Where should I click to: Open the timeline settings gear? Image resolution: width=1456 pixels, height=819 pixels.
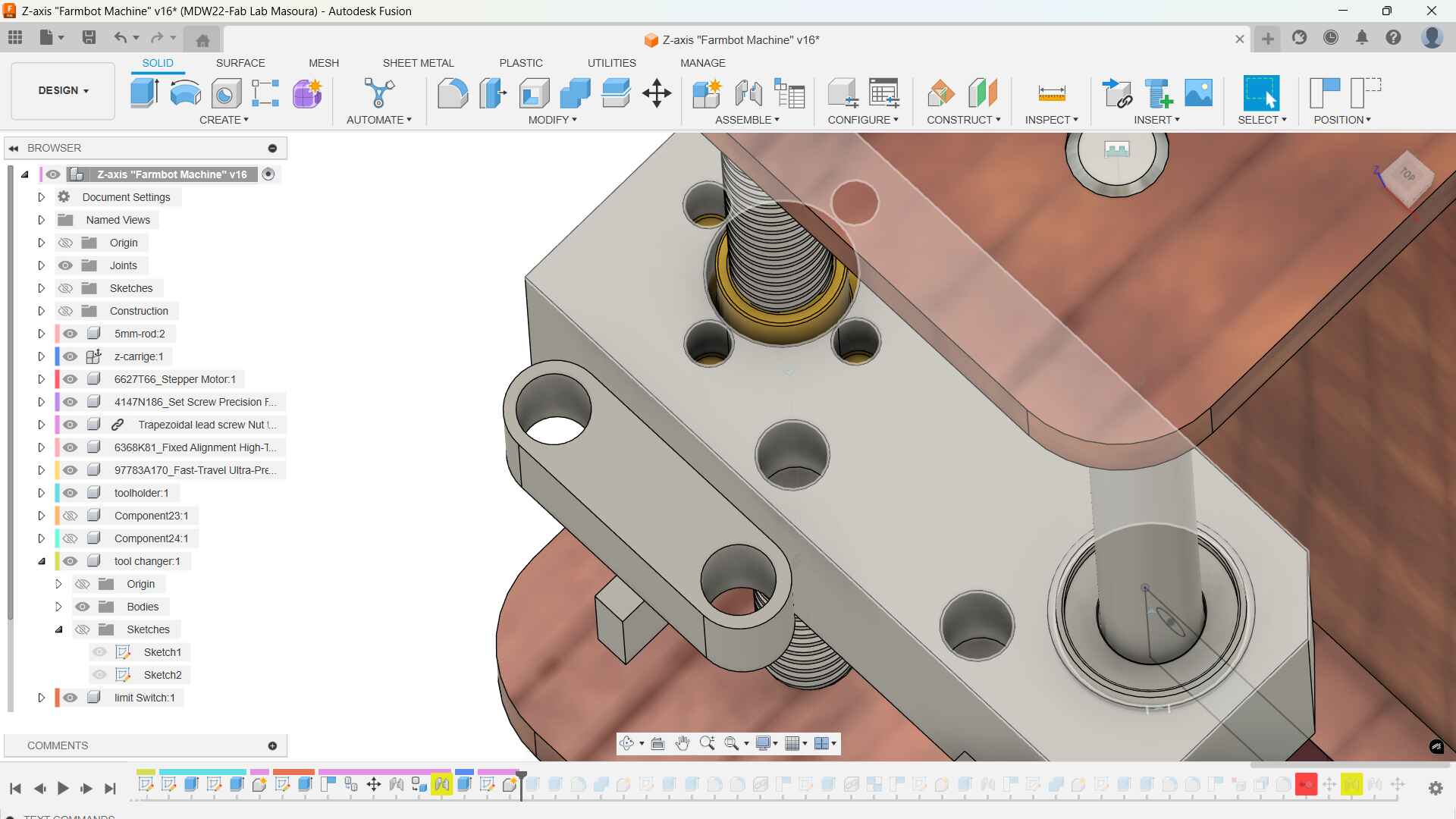point(1436,788)
